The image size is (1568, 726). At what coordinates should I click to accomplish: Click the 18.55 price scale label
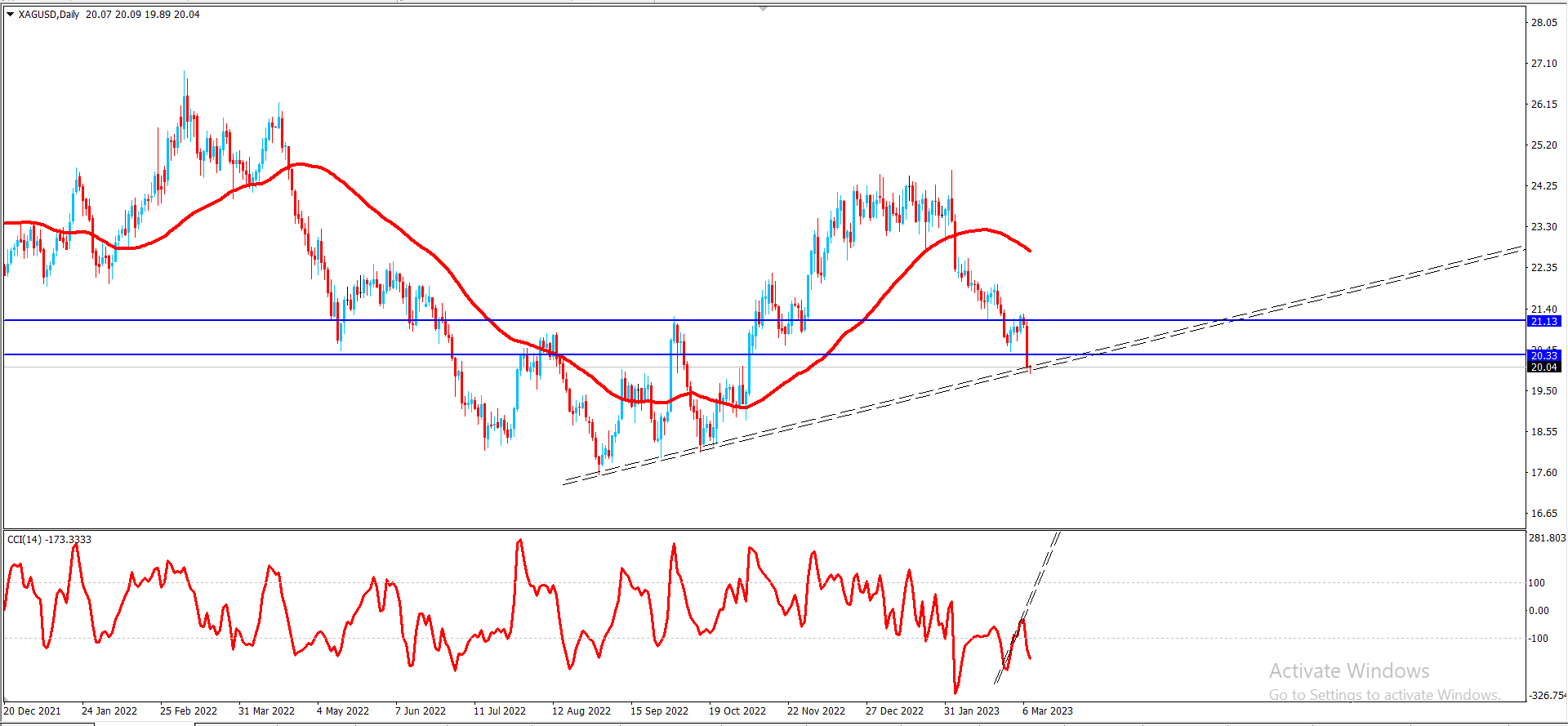click(1543, 432)
